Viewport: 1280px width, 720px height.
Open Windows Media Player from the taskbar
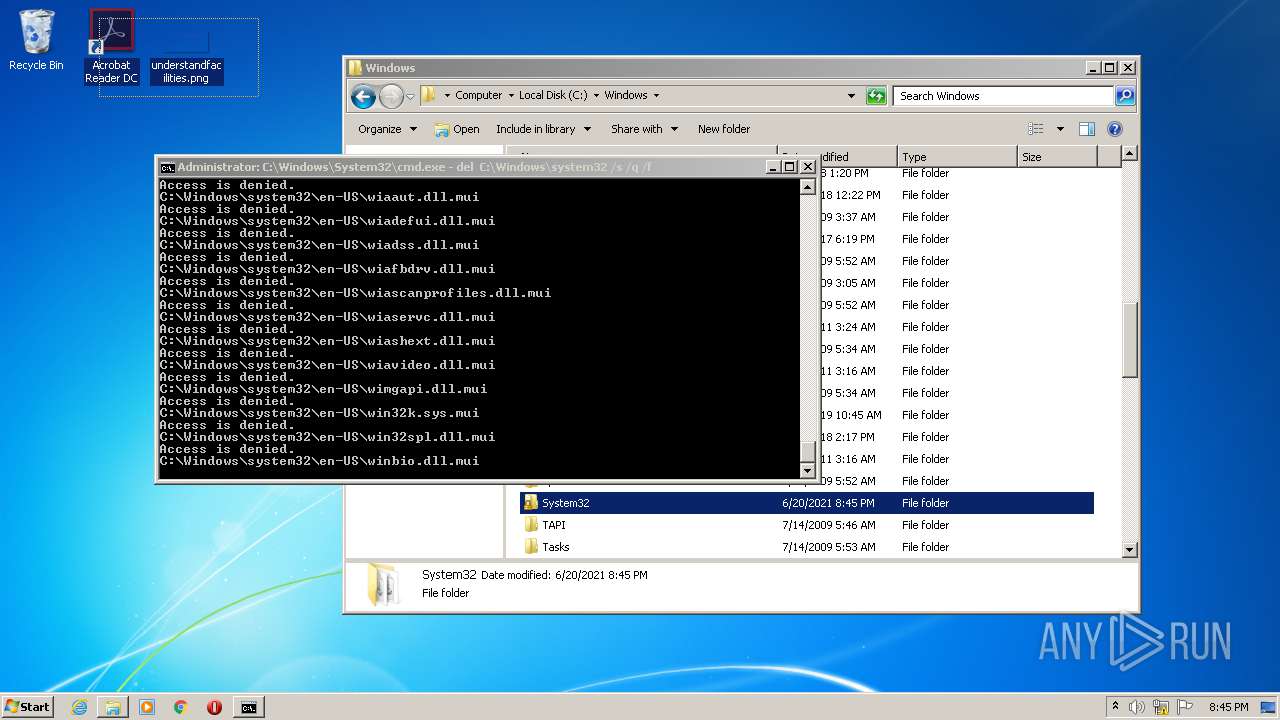point(147,707)
